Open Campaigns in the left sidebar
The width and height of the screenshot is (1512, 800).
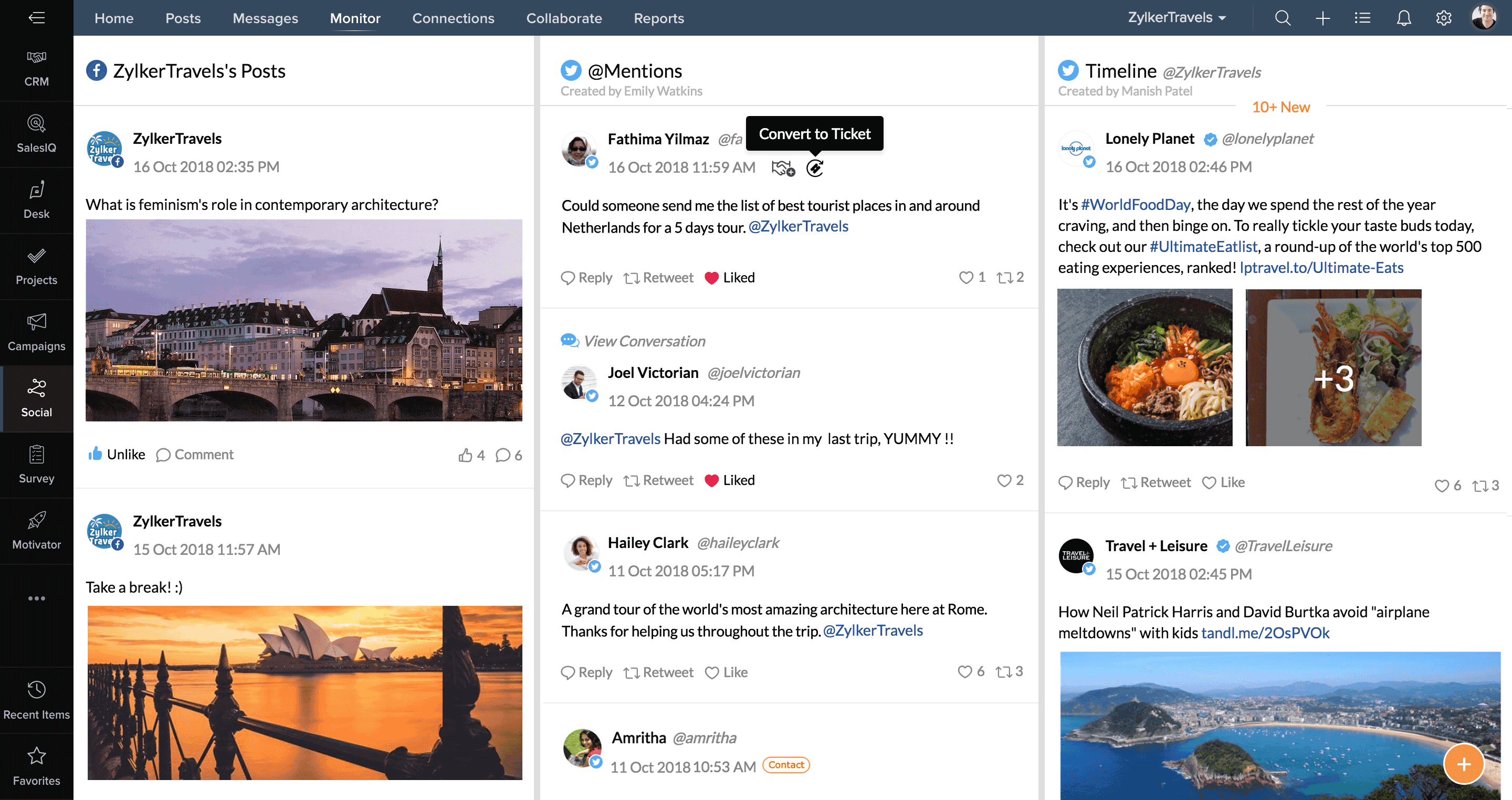pos(36,333)
